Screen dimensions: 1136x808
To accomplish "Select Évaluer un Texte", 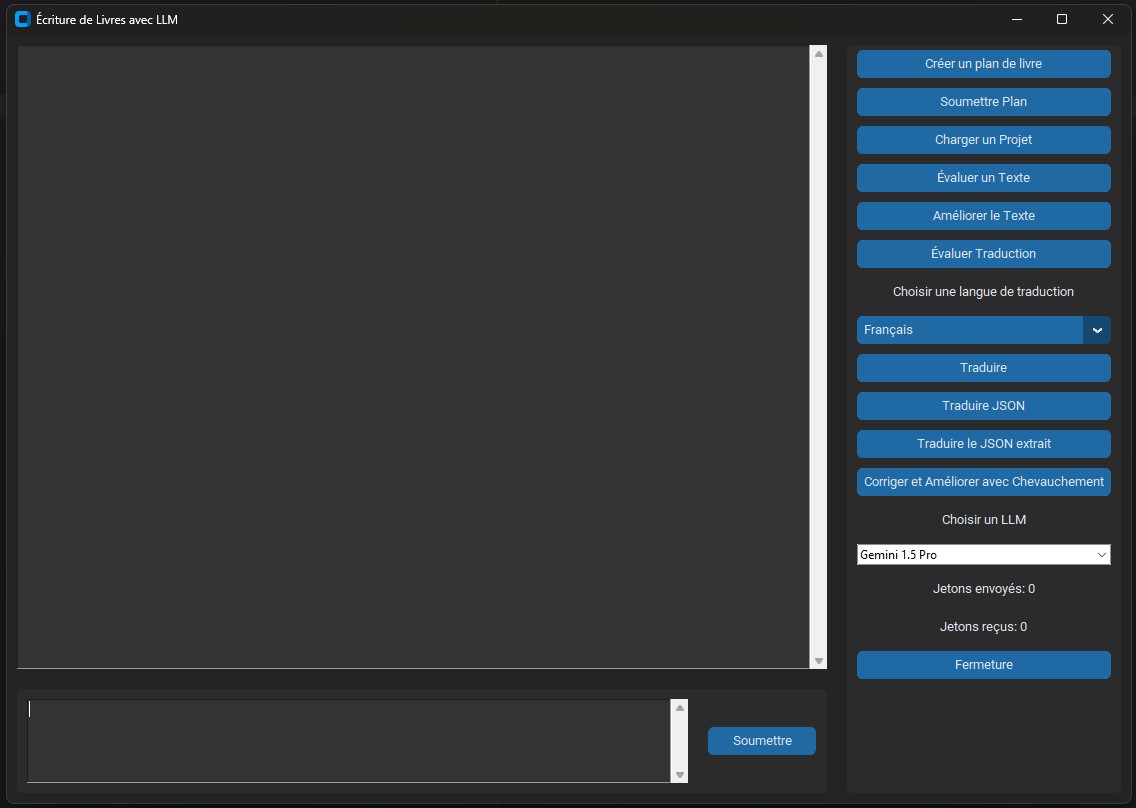I will pos(983,178).
